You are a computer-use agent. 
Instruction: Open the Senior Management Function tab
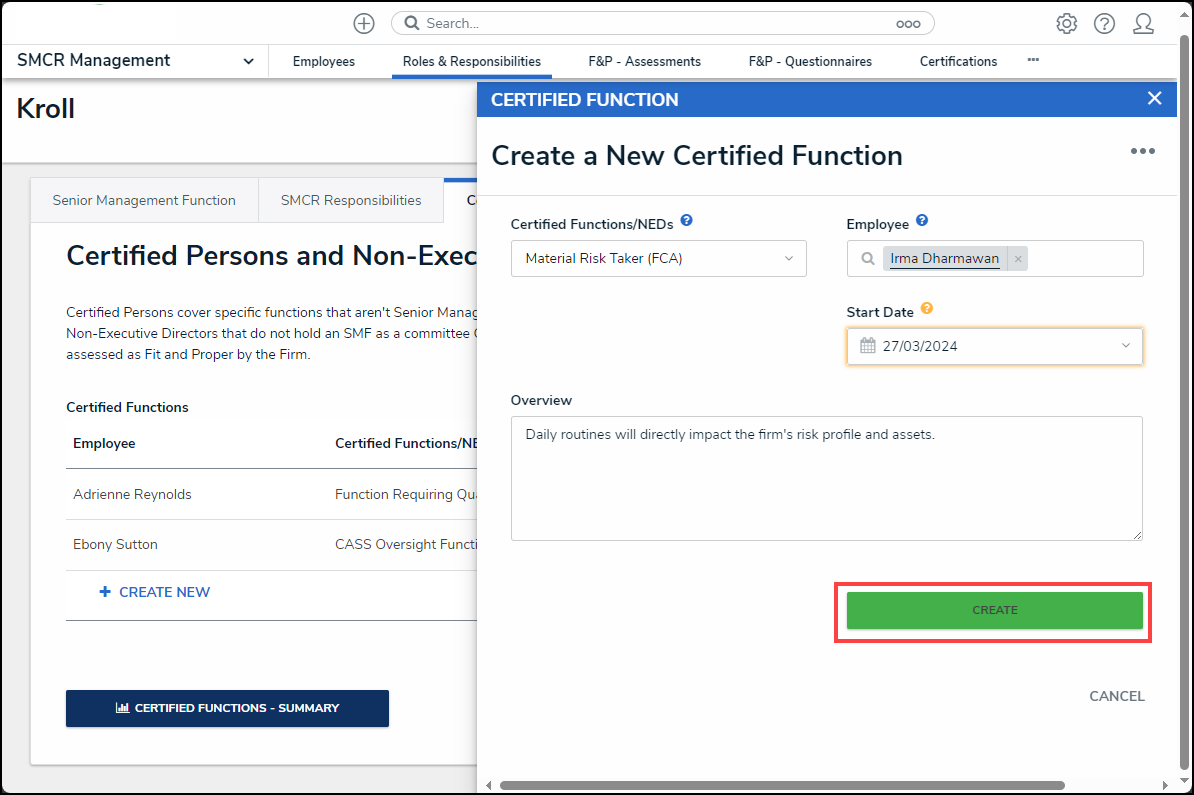144,200
